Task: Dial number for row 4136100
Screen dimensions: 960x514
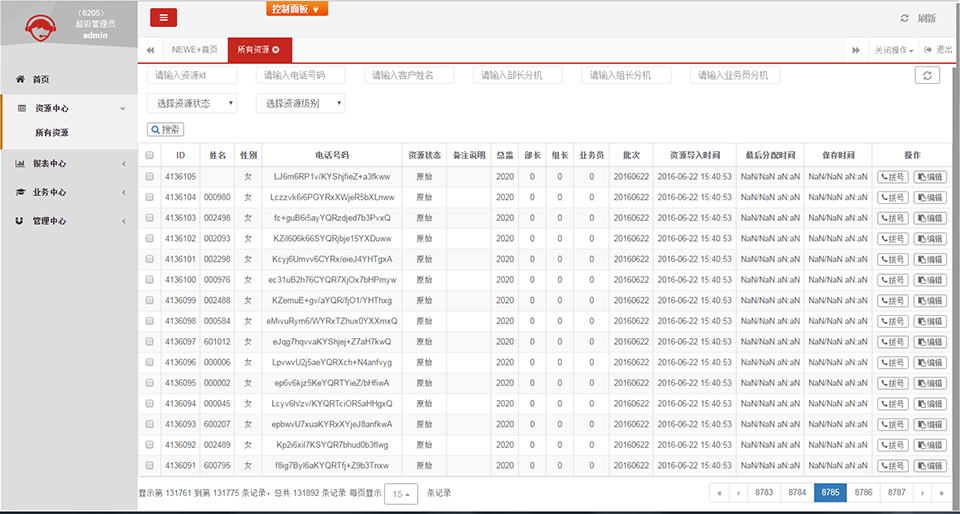Action: coord(893,280)
